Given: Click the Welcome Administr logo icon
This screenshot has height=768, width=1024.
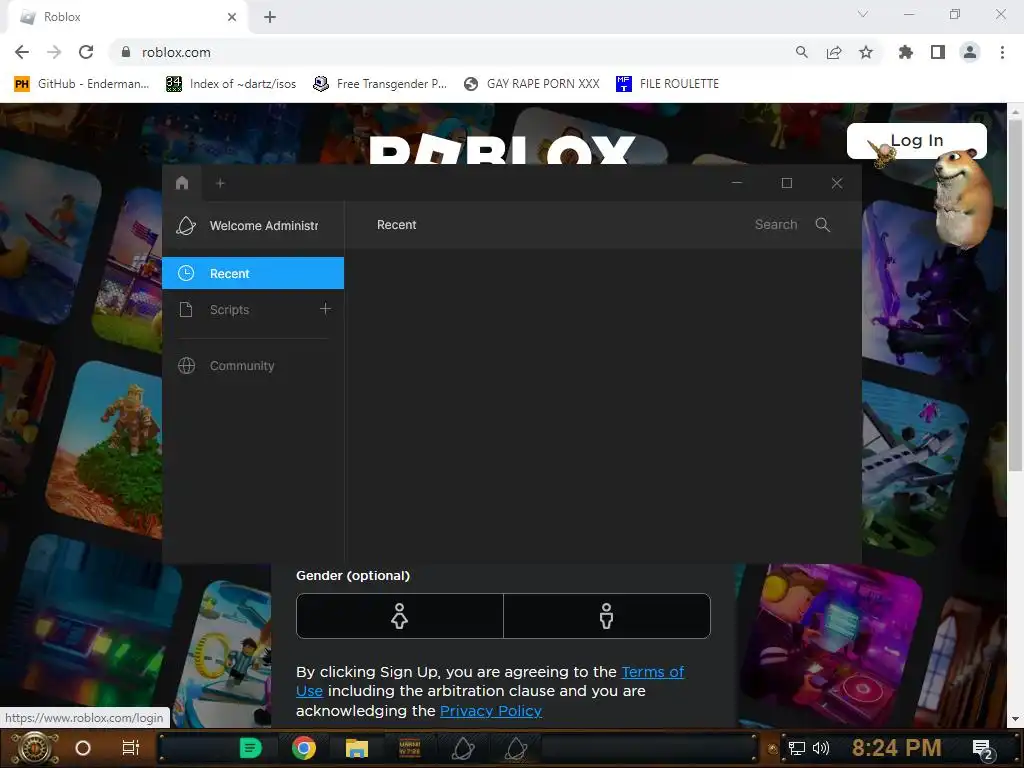Looking at the screenshot, I should [186, 225].
